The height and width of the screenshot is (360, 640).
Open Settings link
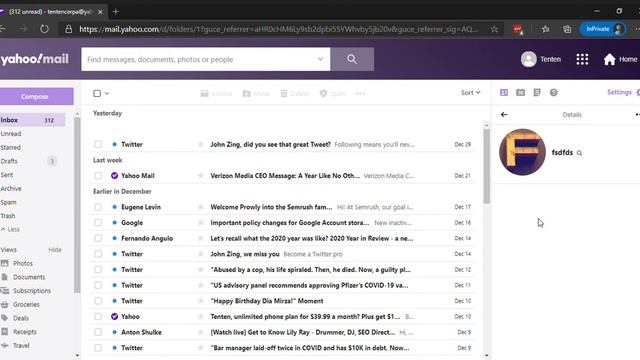point(619,92)
